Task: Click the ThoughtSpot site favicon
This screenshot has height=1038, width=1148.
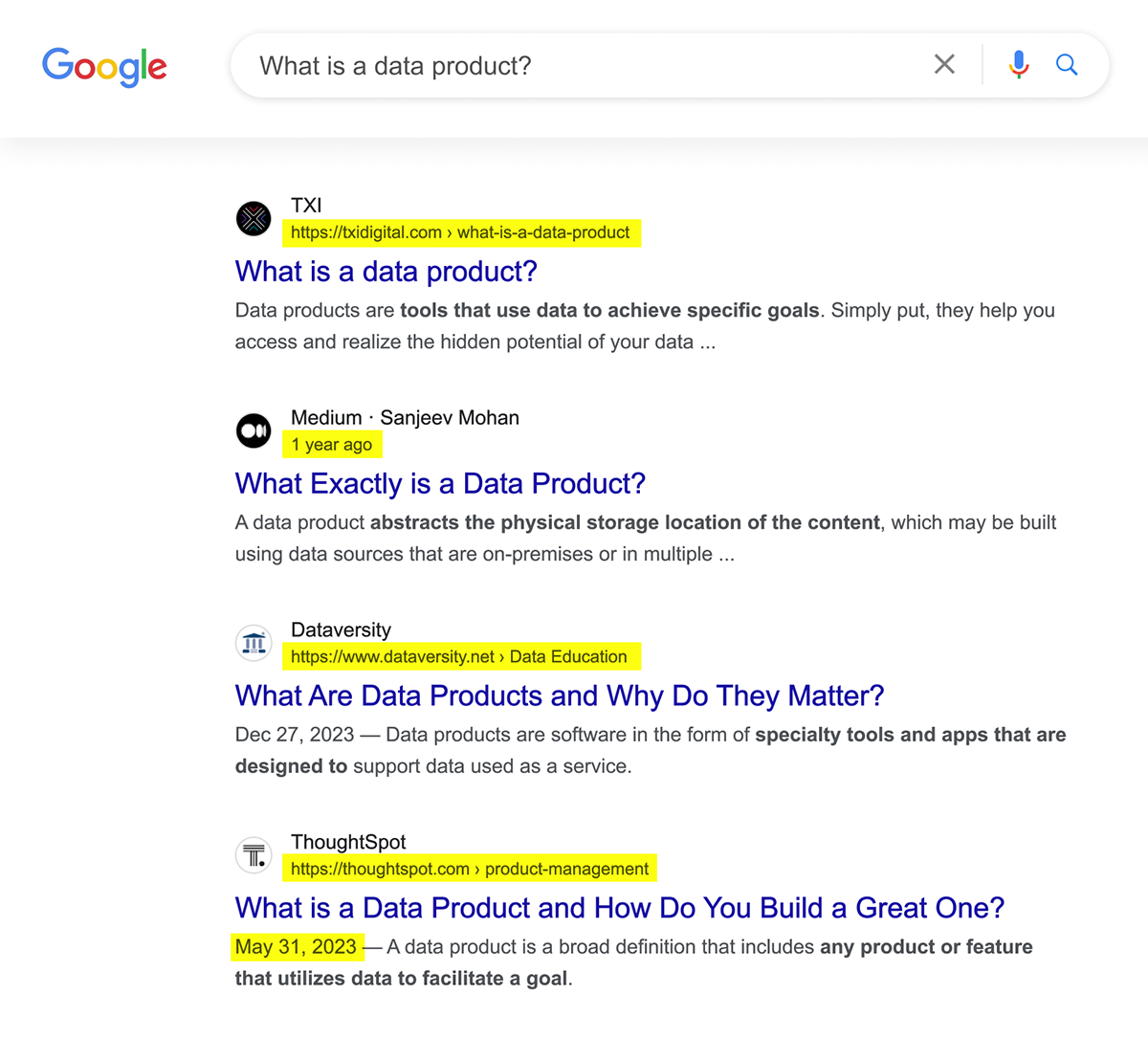Action: 254,855
